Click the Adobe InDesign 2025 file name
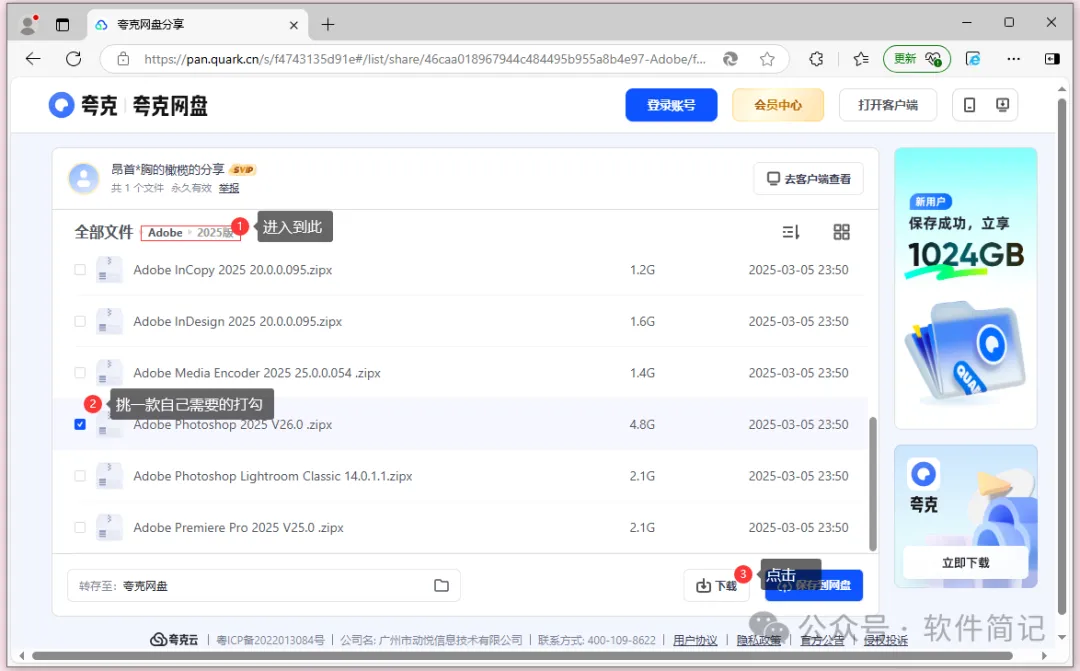 (x=238, y=322)
